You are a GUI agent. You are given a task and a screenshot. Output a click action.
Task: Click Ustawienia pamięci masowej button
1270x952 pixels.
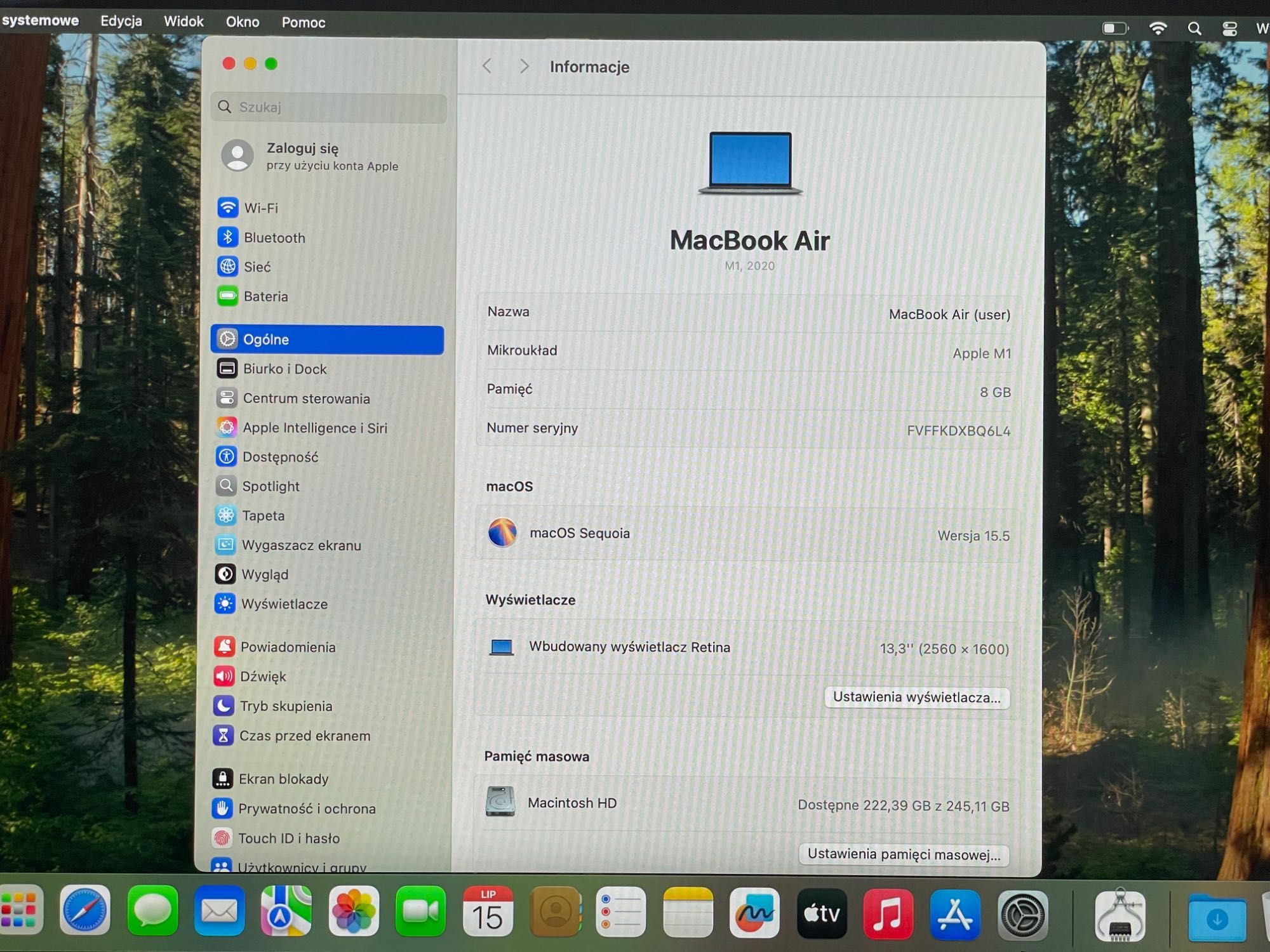(904, 854)
